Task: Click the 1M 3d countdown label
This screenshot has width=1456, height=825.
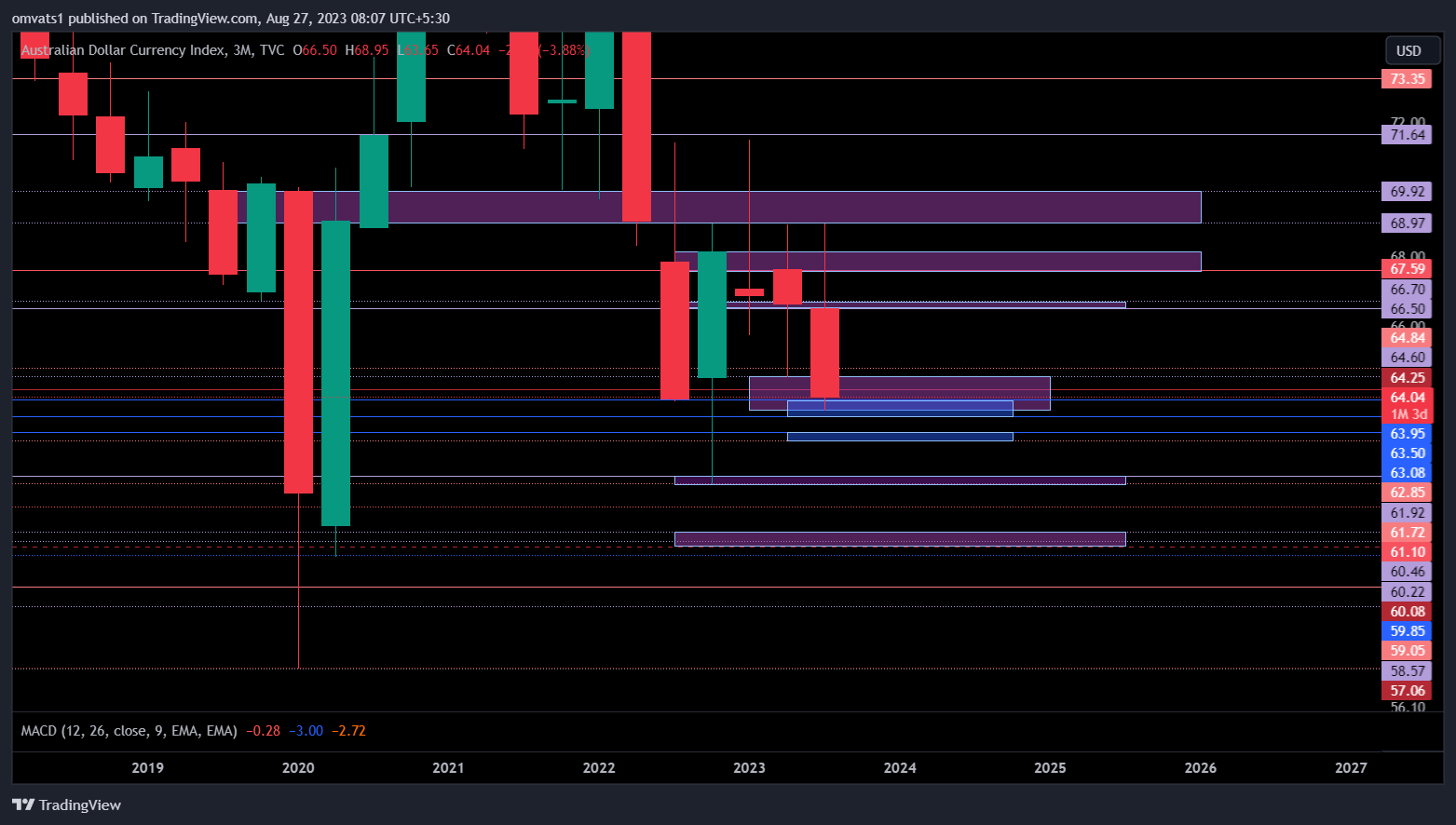Action: click(x=1407, y=414)
